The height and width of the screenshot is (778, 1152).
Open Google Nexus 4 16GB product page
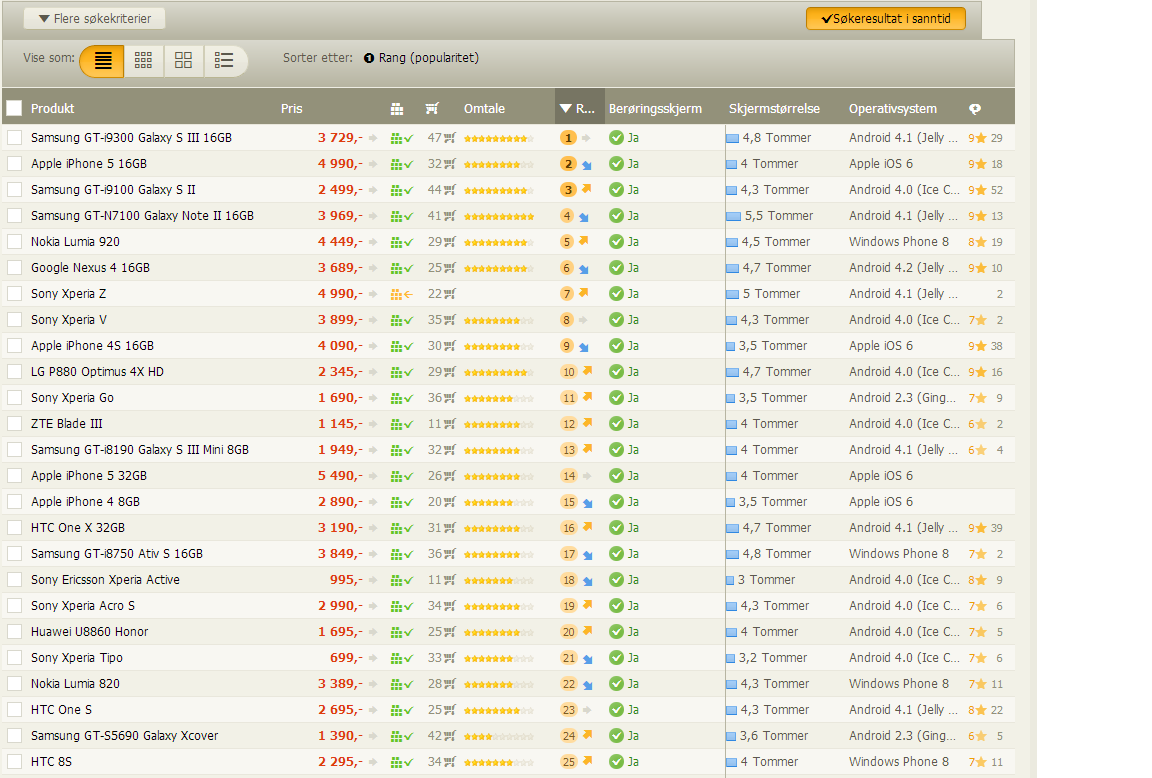point(90,268)
